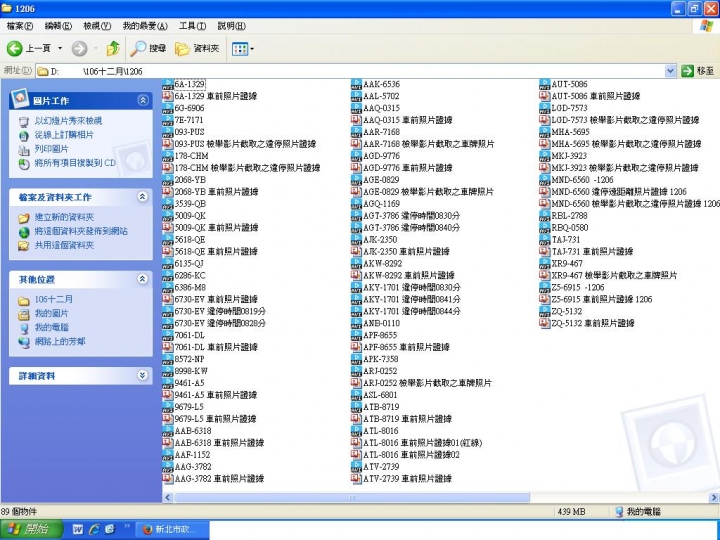Collapse the 檔案及資料夾工作 panel
The image size is (720, 540).
(x=143, y=197)
